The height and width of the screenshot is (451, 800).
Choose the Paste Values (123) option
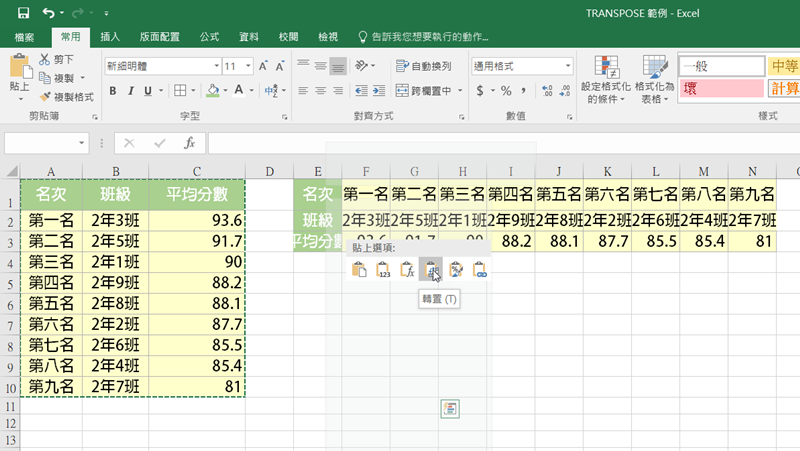click(383, 269)
